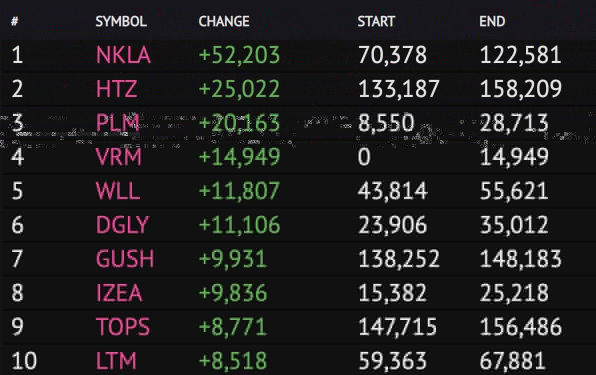Open the LTM symbol link
Image resolution: width=596 pixels, height=375 pixels.
(116, 361)
